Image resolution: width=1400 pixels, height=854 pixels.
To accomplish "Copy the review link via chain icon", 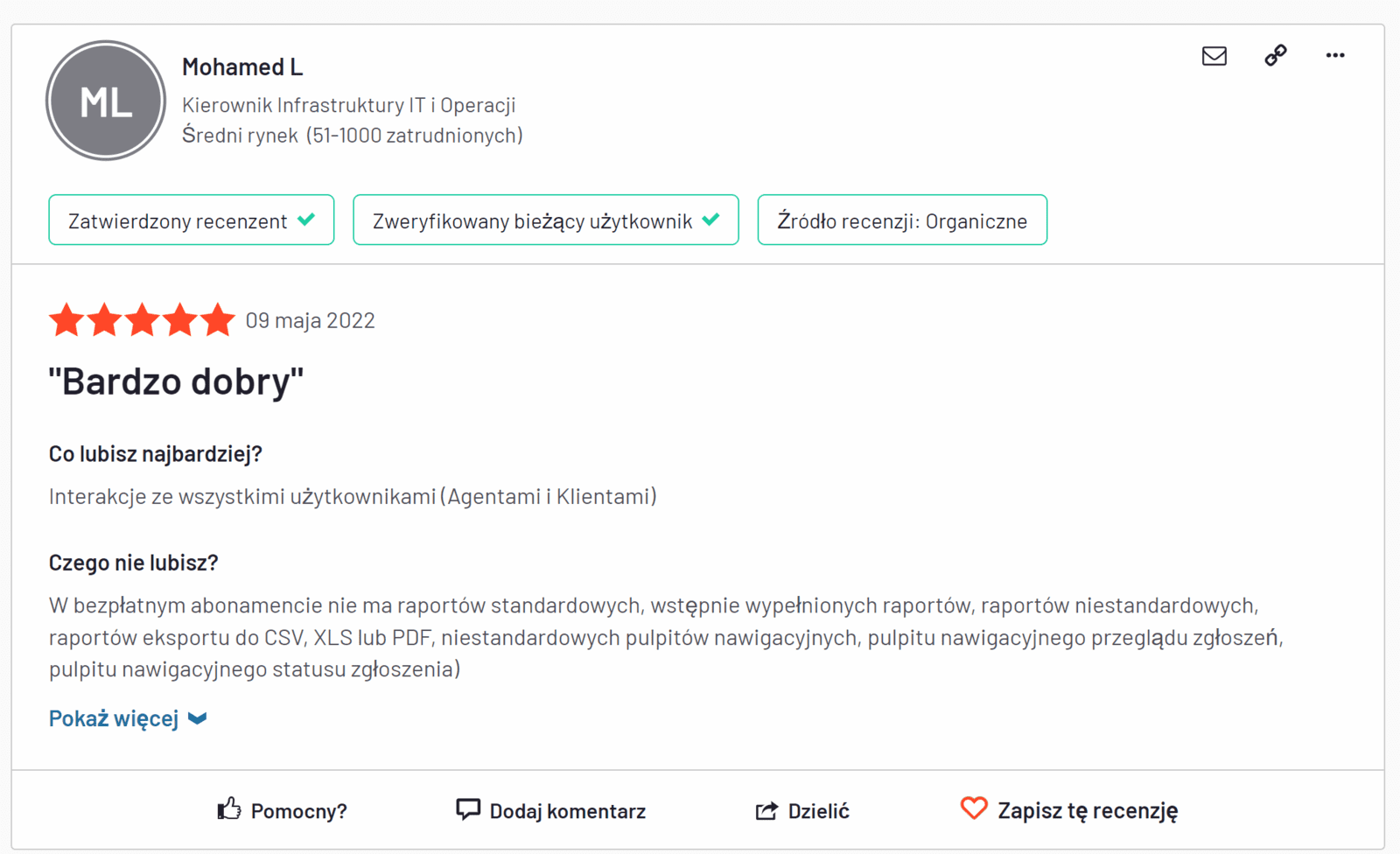I will [x=1276, y=56].
